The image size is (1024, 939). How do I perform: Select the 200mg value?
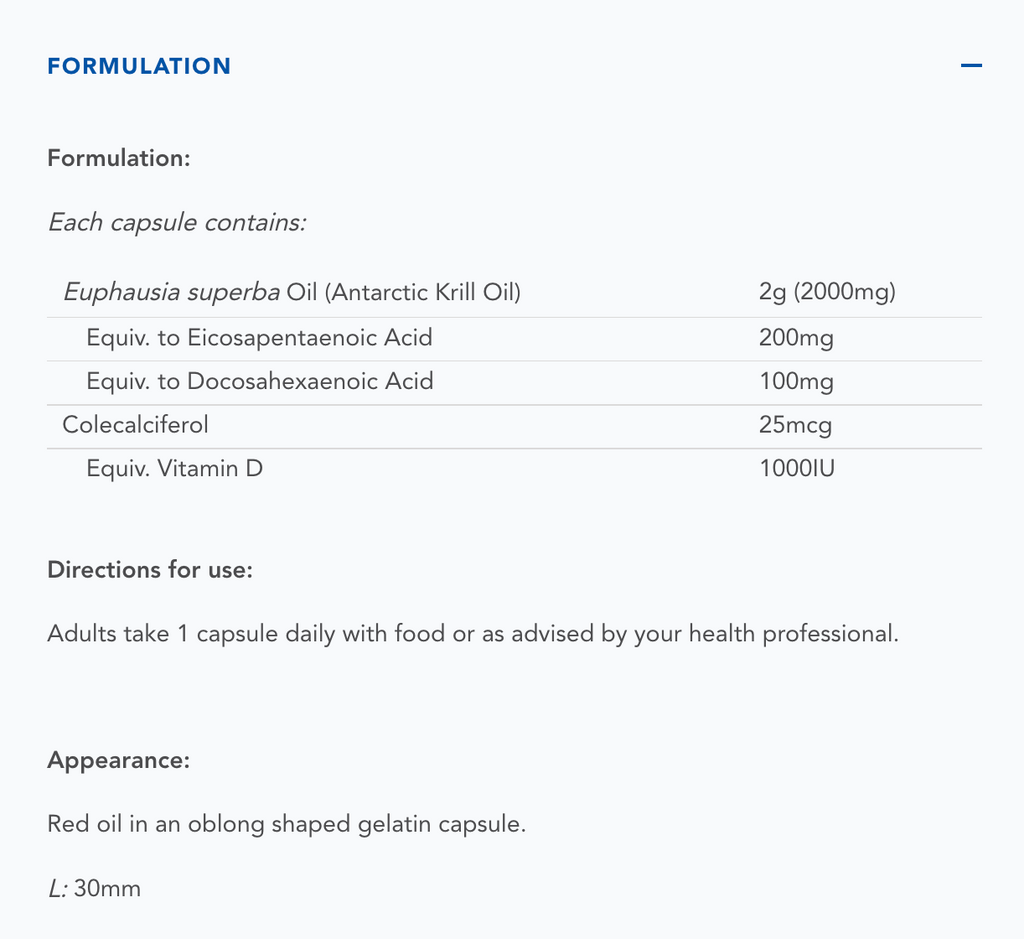pyautogui.click(x=796, y=338)
